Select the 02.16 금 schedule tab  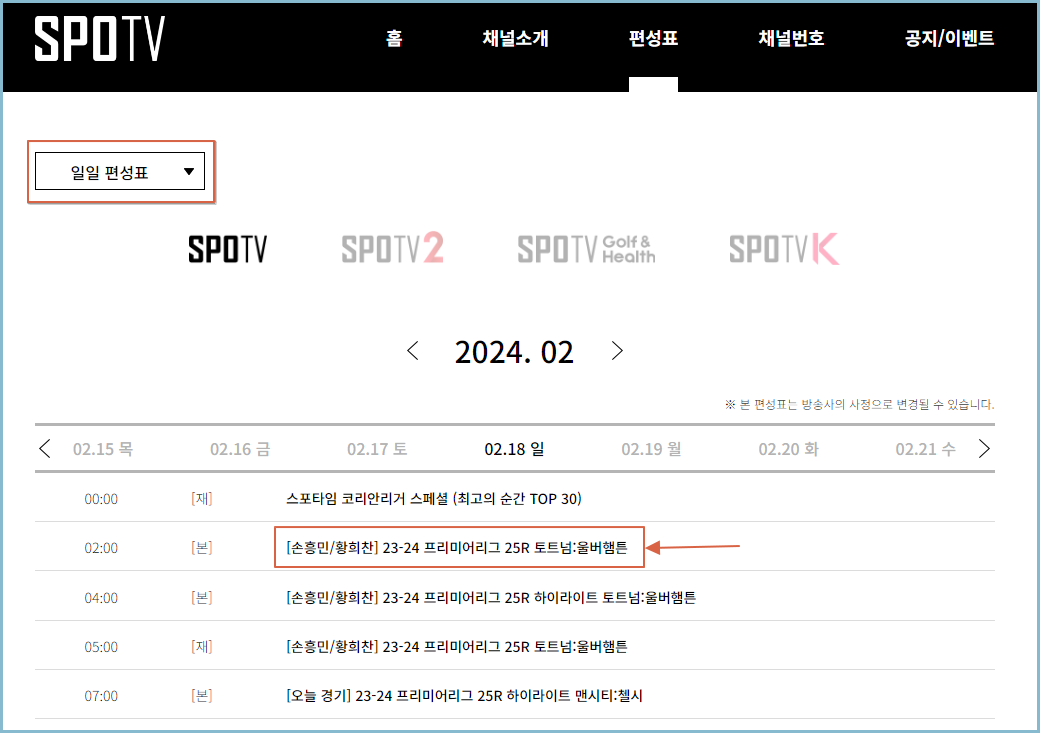(x=239, y=449)
